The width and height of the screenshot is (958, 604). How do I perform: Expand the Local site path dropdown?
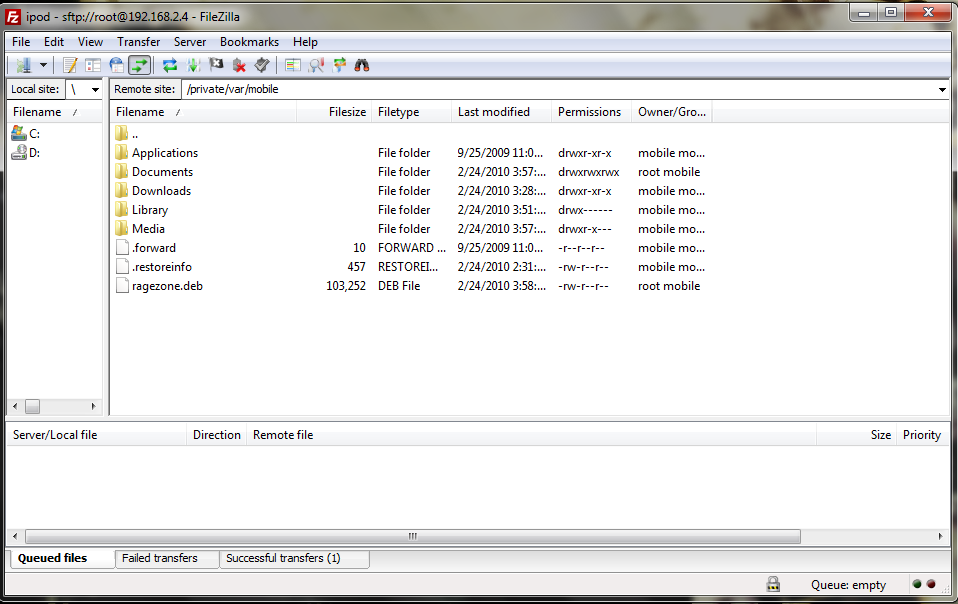(95, 89)
